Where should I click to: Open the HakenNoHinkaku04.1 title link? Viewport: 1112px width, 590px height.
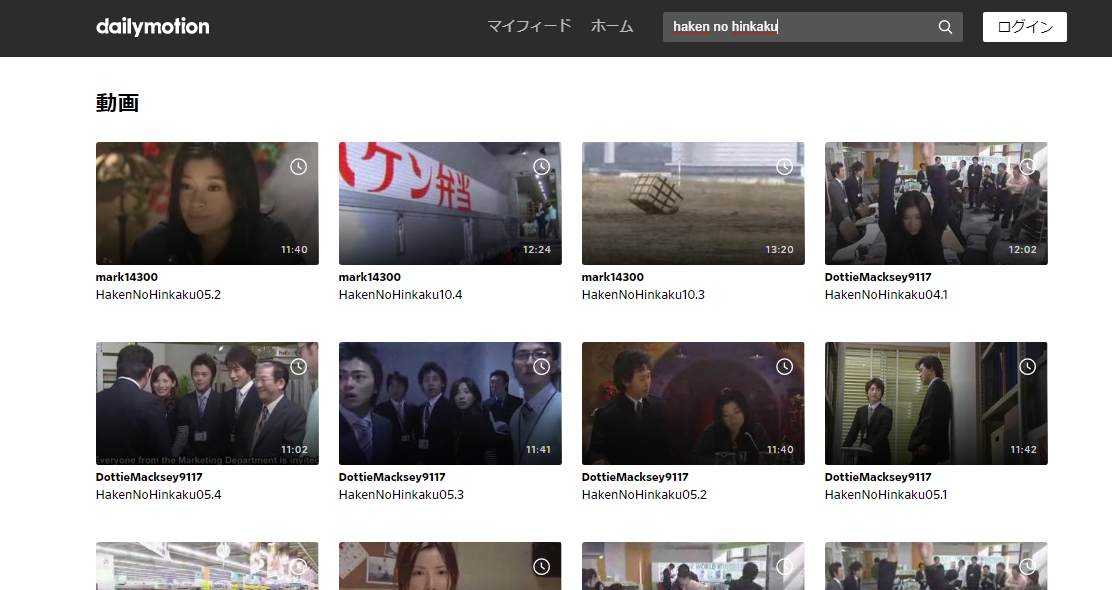(886, 295)
